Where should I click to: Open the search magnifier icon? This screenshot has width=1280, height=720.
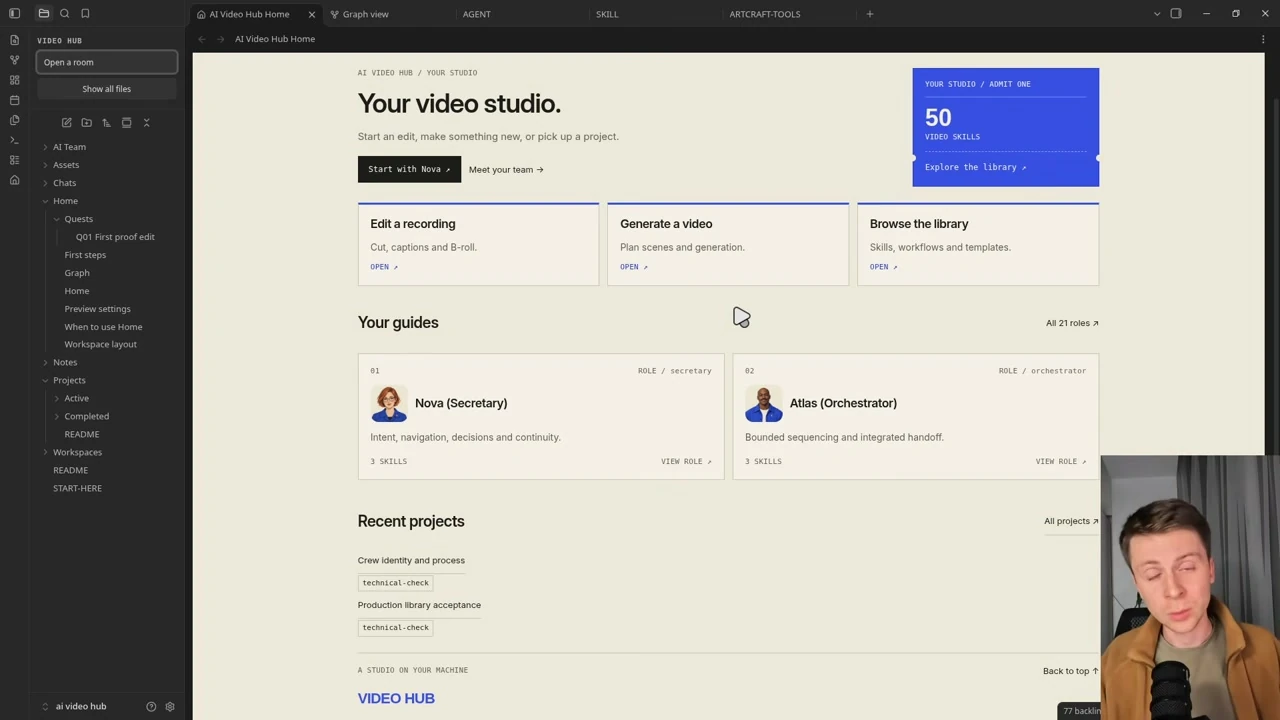tap(64, 13)
